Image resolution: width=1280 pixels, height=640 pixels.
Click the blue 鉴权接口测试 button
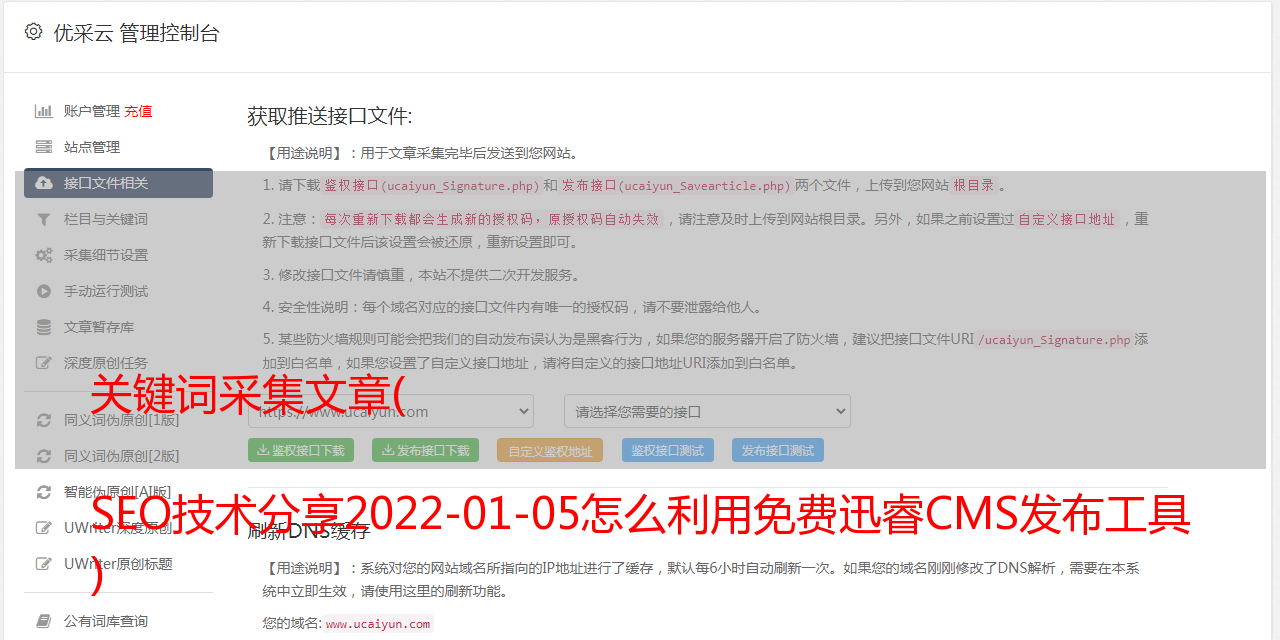point(668,450)
